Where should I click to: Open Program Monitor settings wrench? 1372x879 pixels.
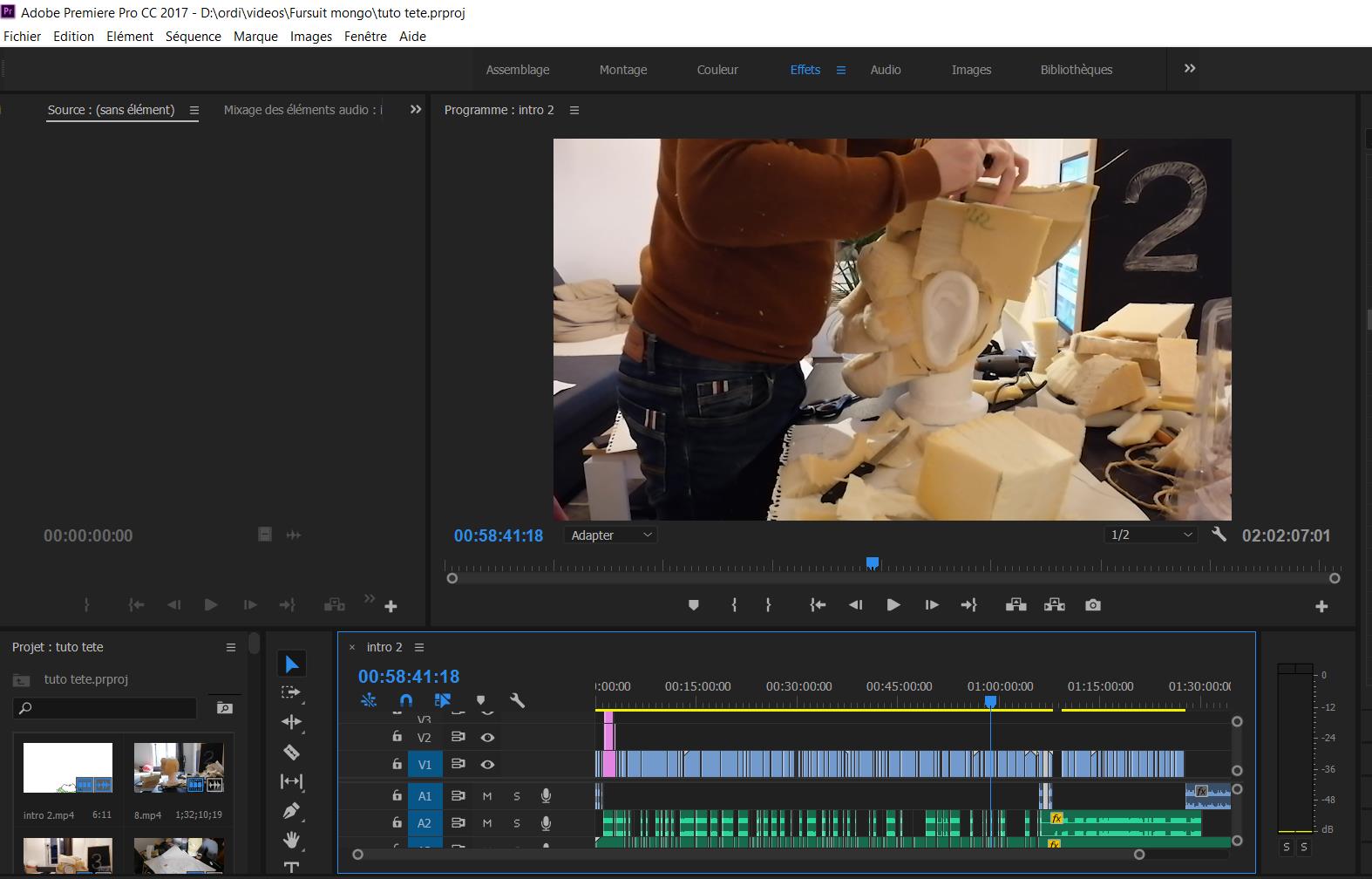pos(1219,535)
